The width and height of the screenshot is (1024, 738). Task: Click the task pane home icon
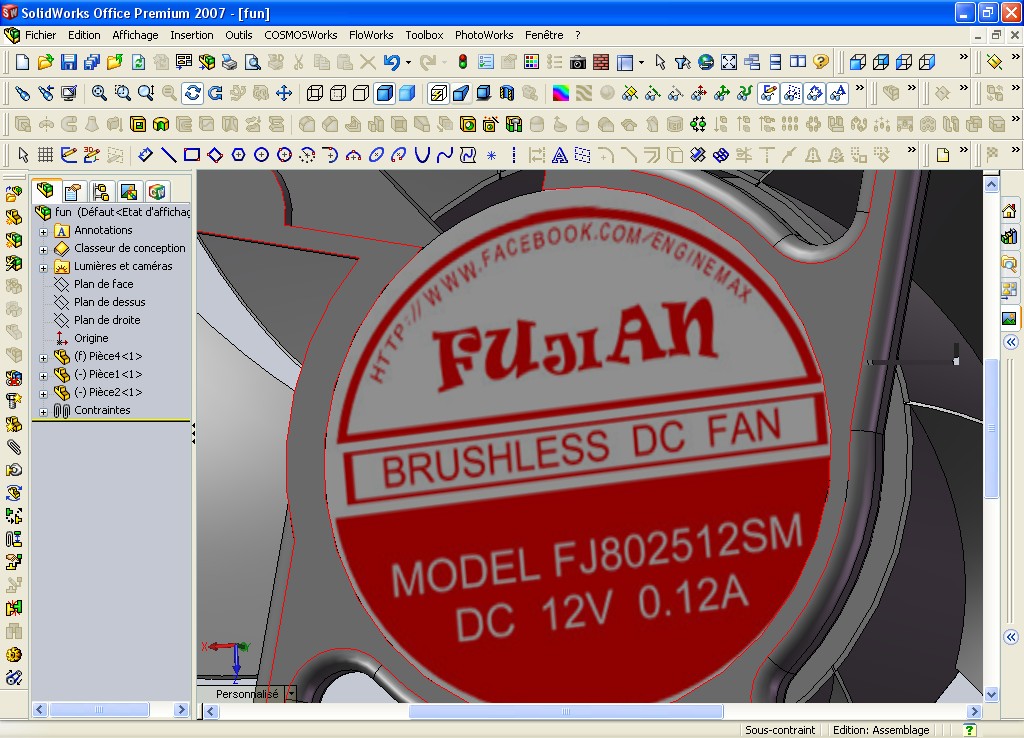tap(1009, 211)
